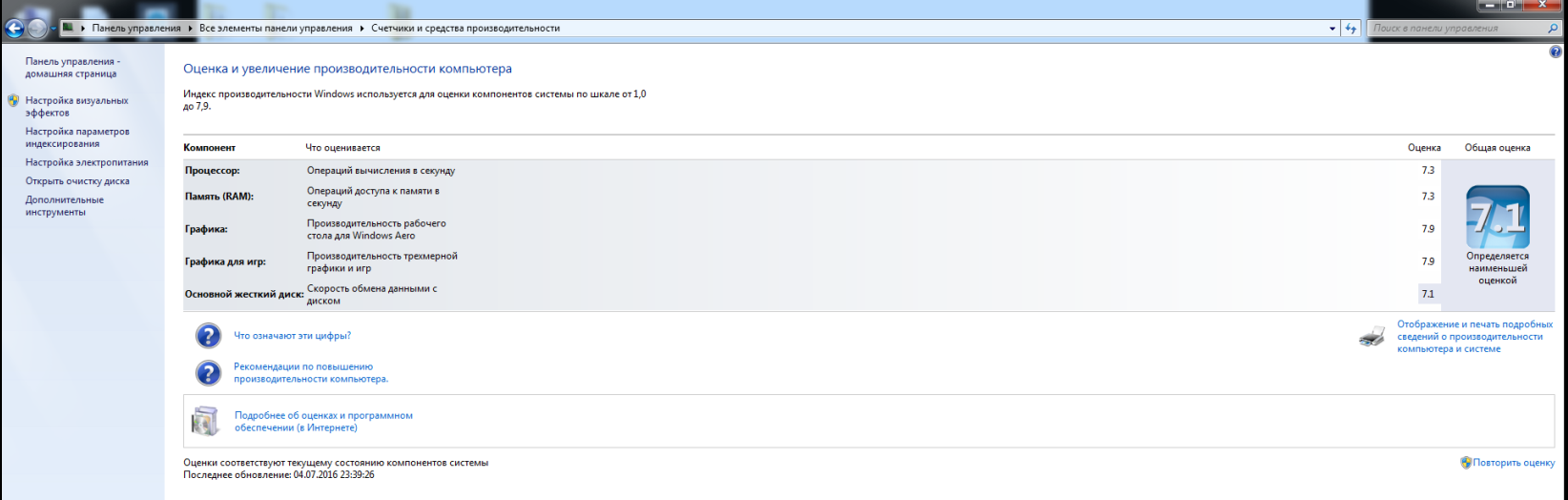Click 'Отображение и печать подробных сведений' link
The image size is (1568, 500).
click(x=1475, y=337)
